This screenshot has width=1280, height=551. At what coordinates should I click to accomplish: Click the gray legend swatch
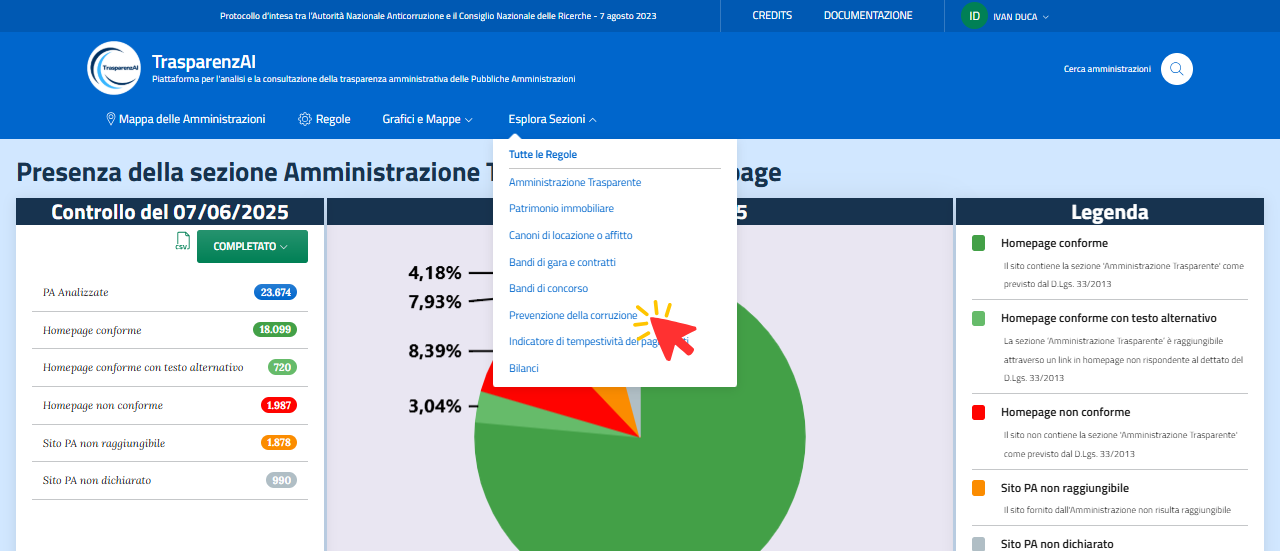click(x=979, y=544)
